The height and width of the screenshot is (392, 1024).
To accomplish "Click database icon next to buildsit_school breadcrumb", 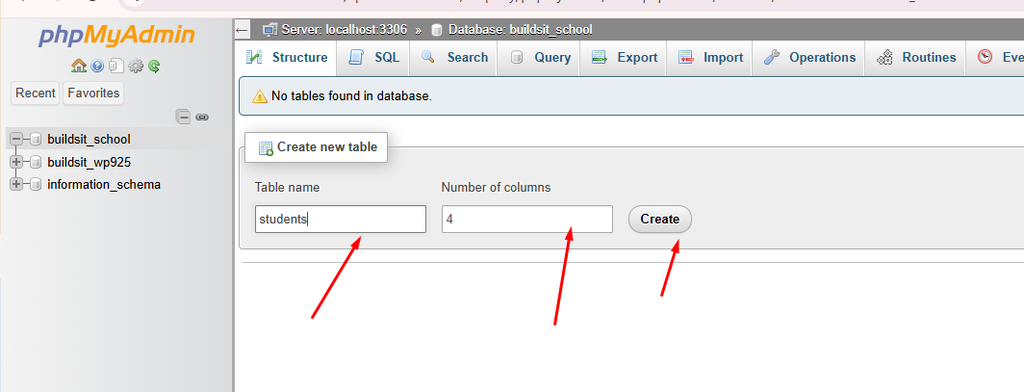I will coord(437,30).
